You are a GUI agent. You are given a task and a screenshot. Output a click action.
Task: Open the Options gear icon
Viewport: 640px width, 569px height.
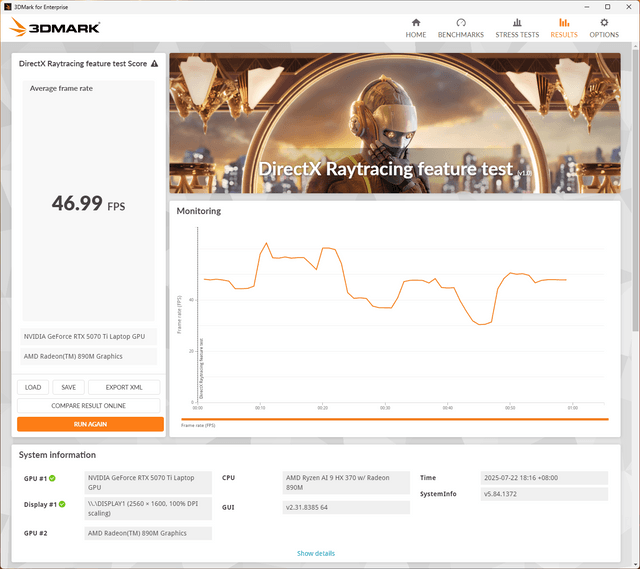[604, 22]
